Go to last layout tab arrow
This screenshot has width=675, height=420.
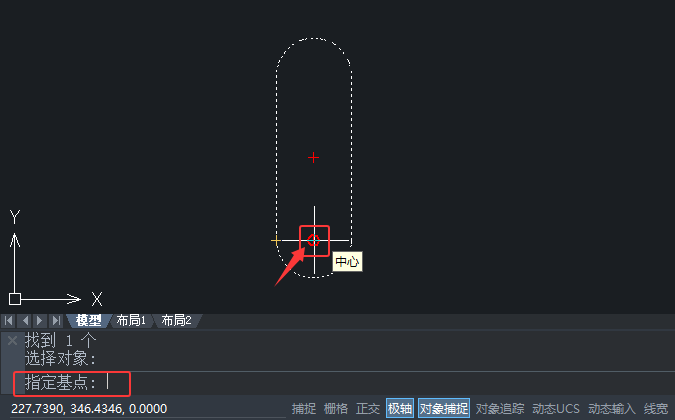(56, 321)
